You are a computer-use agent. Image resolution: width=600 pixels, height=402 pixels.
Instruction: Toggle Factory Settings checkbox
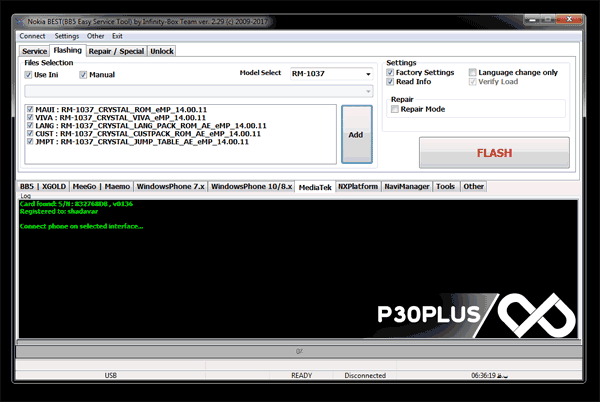pos(390,73)
